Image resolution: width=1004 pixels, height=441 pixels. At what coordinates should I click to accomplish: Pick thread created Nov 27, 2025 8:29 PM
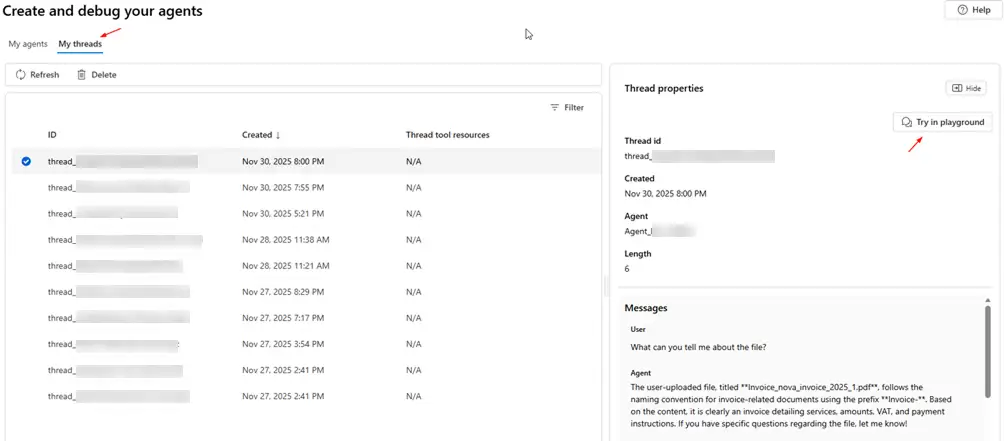[x=283, y=292]
